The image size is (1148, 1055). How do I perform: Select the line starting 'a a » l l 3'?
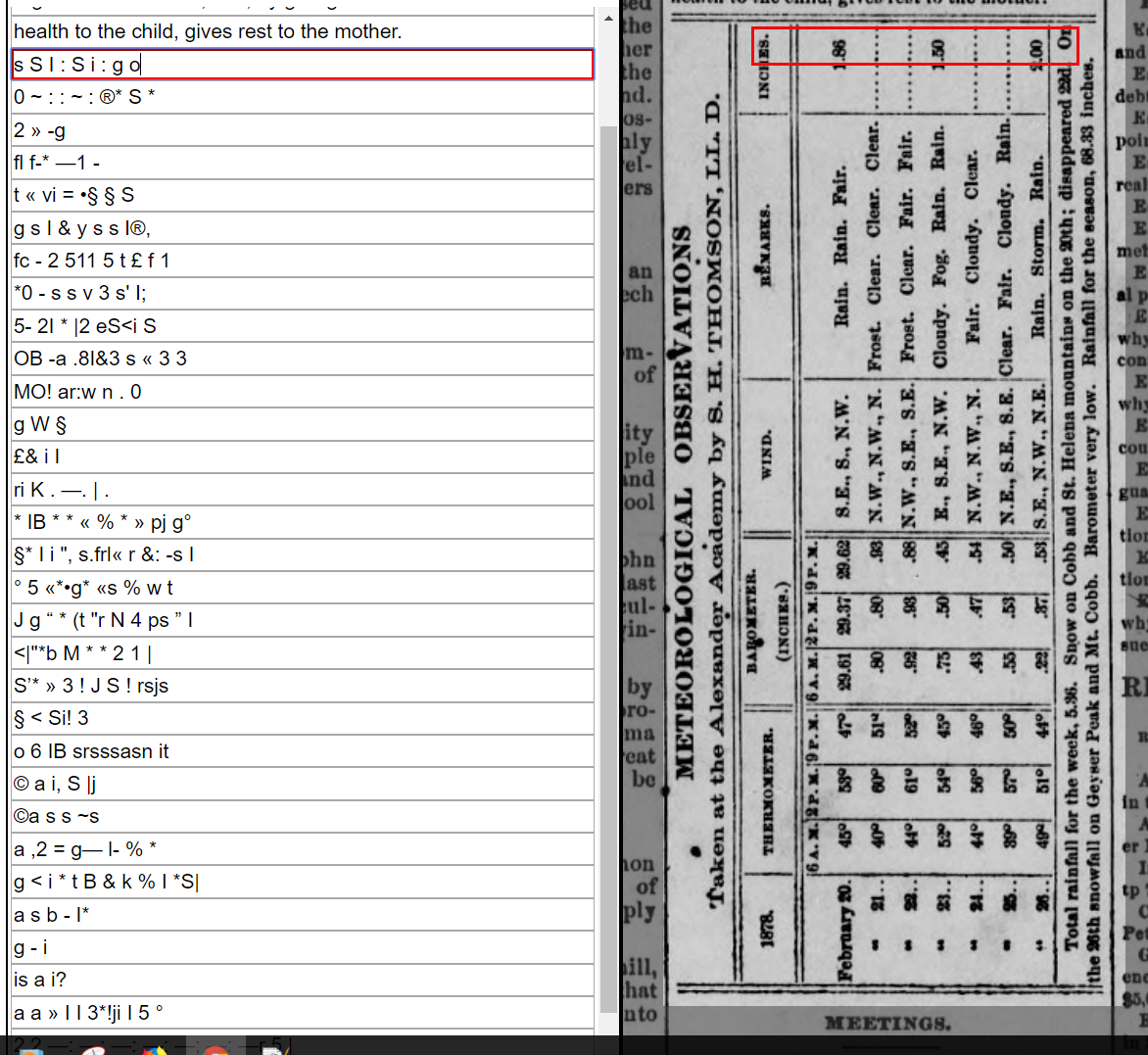pos(303,1013)
